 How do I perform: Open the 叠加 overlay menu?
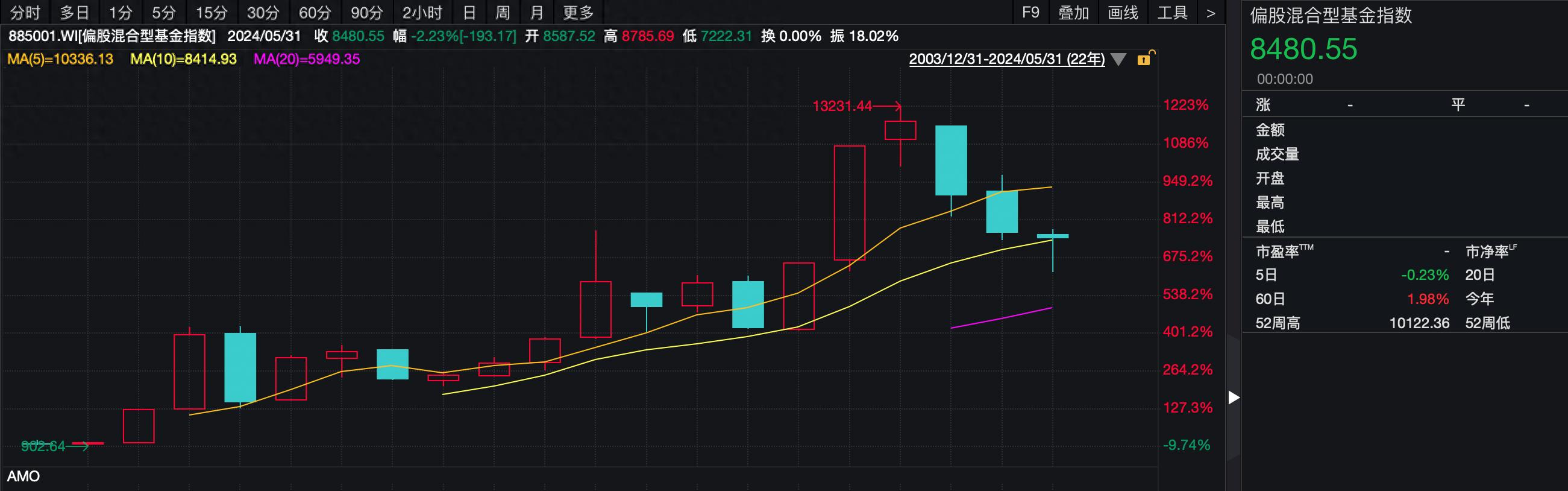(1073, 13)
